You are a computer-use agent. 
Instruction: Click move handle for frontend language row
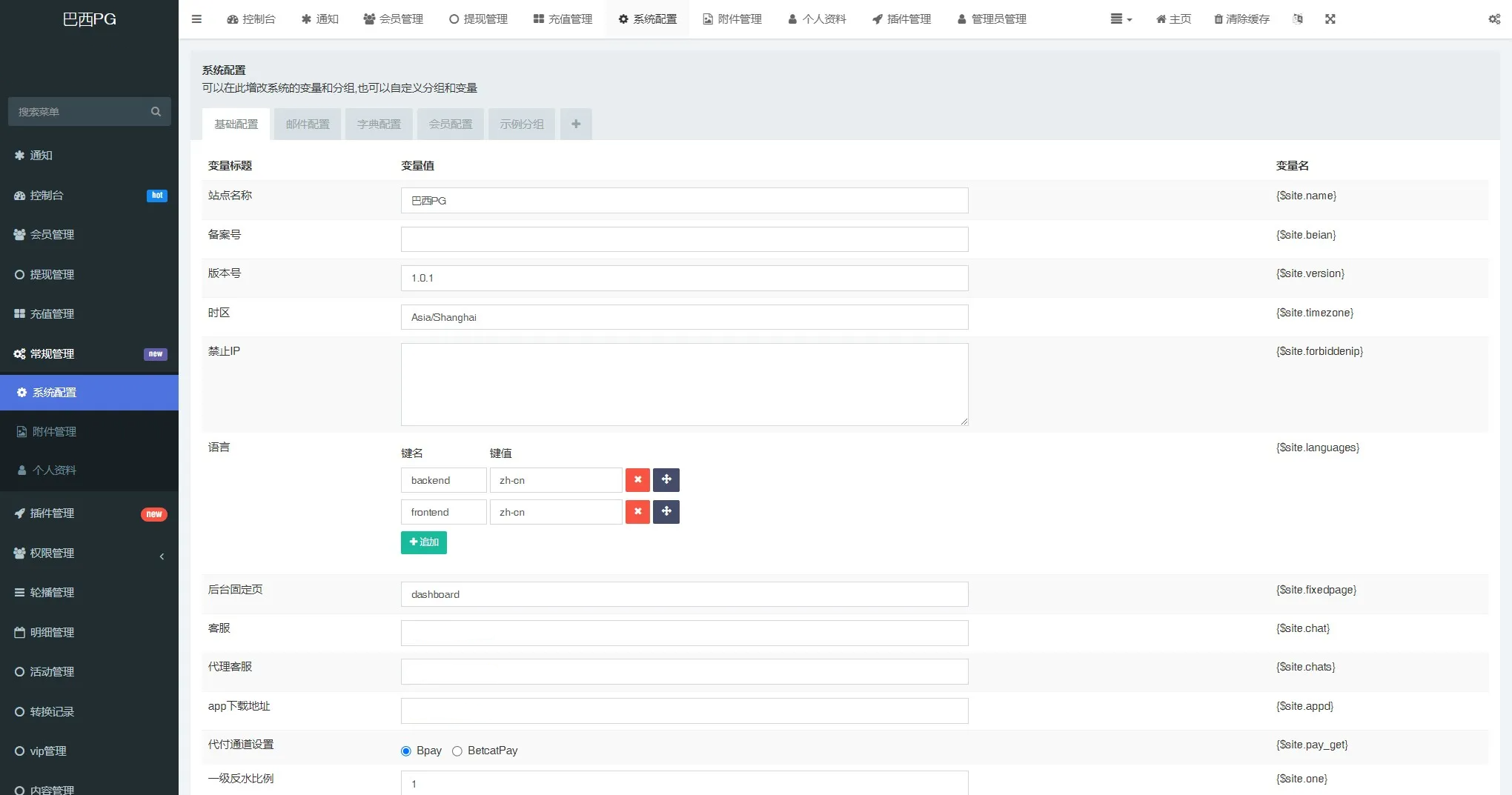coord(666,512)
